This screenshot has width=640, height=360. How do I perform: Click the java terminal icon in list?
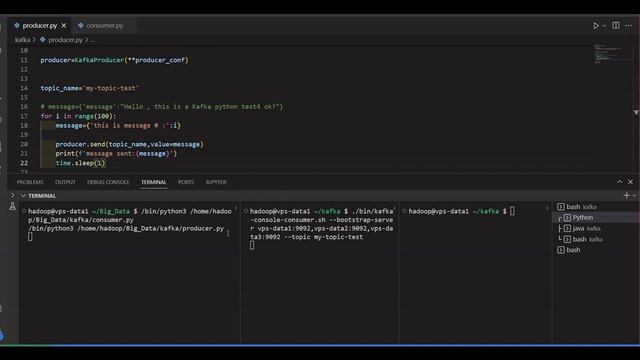pyautogui.click(x=567, y=229)
